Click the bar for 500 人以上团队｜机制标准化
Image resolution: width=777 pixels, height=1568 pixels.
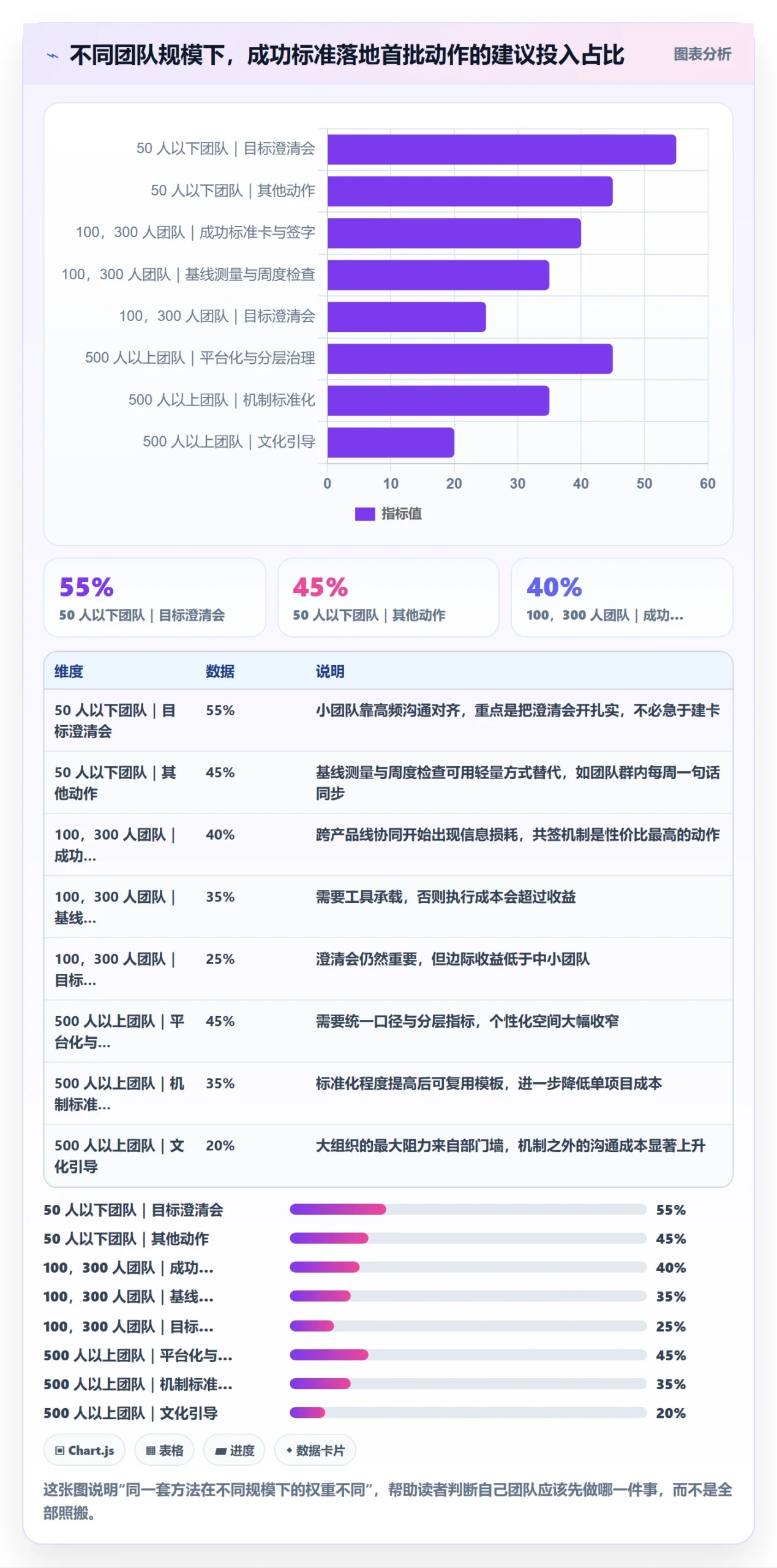coord(438,401)
